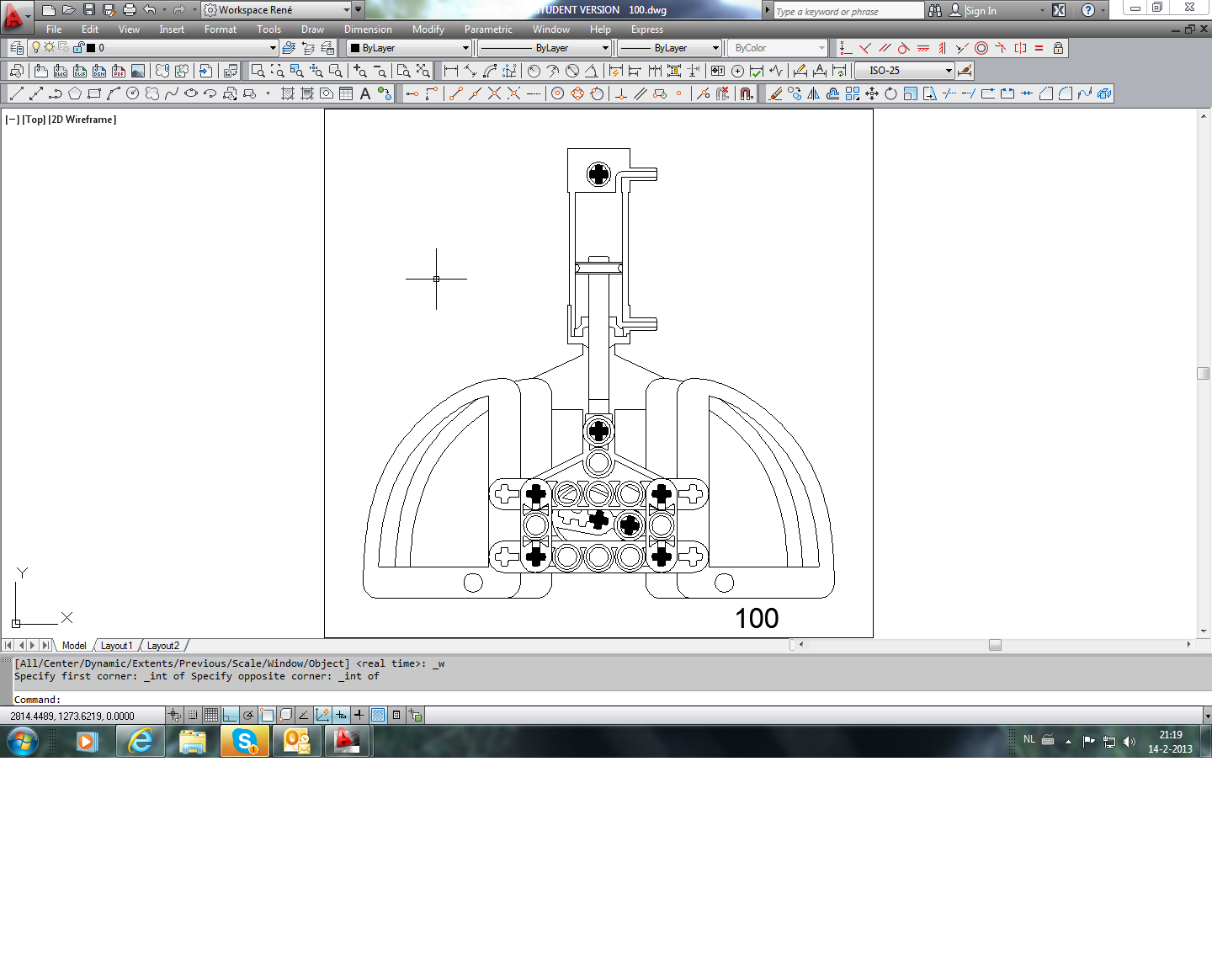This screenshot has height=980, width=1212.
Task: Click the [Top] view control label
Action: 34,120
